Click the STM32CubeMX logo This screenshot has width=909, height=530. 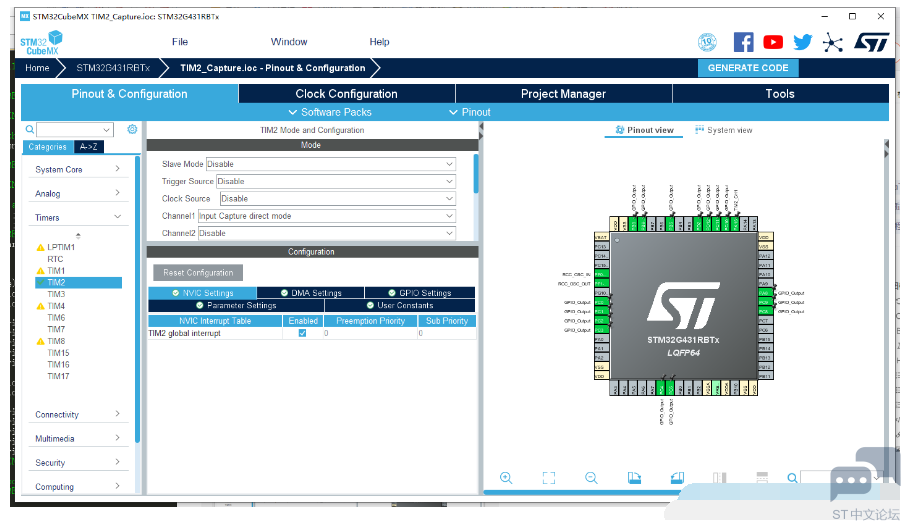[41, 42]
